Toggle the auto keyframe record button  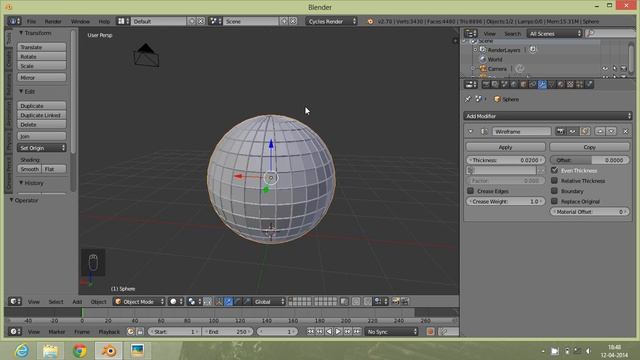[430, 332]
